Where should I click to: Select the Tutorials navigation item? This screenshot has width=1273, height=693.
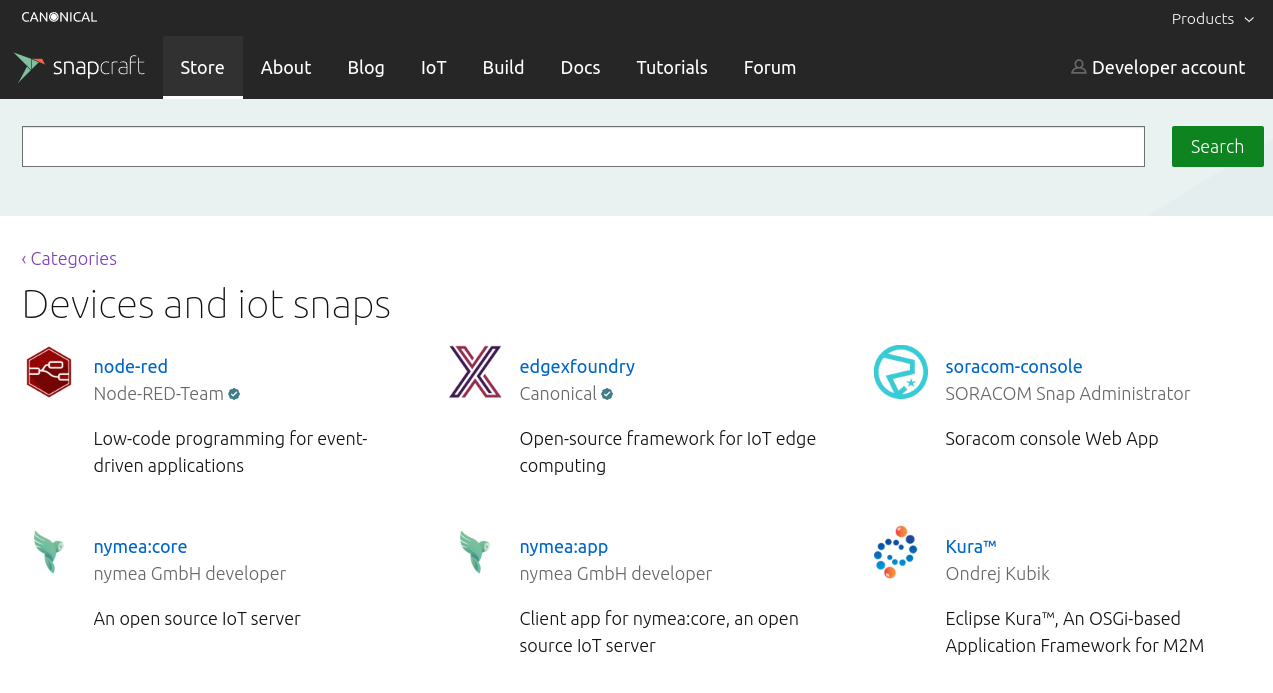[x=672, y=68]
